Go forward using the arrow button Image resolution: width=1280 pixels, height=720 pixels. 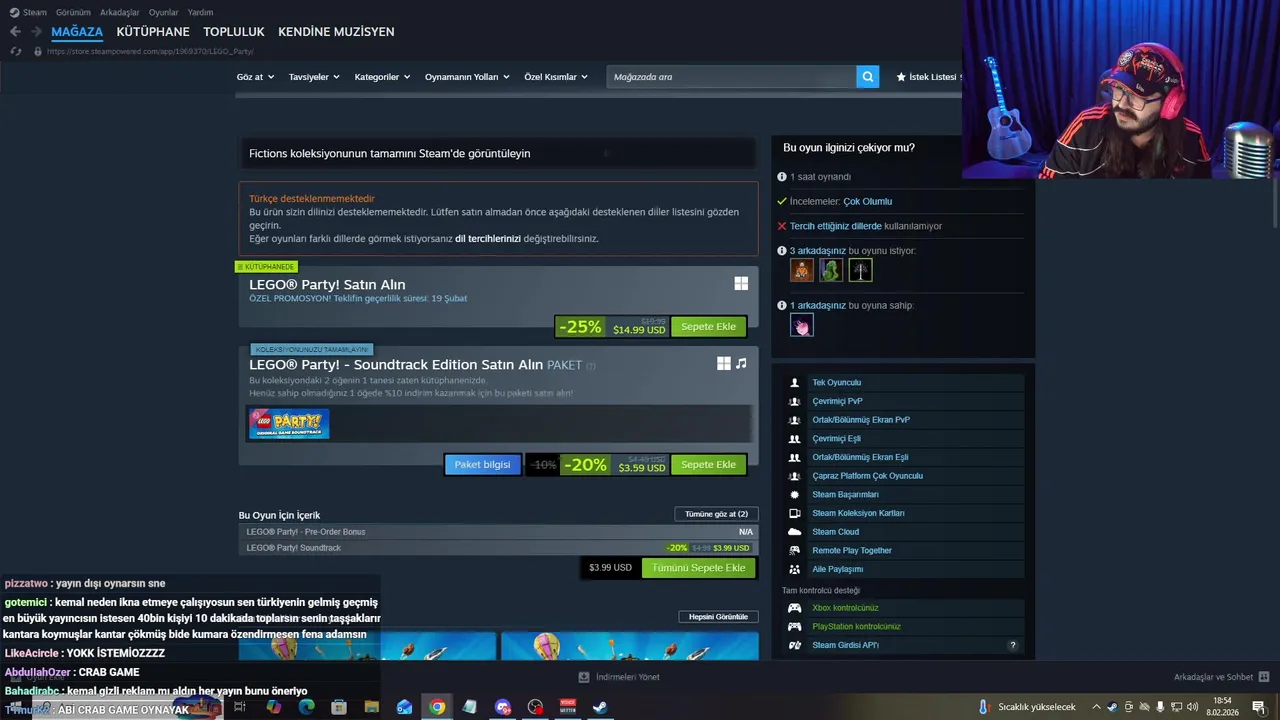(37, 32)
